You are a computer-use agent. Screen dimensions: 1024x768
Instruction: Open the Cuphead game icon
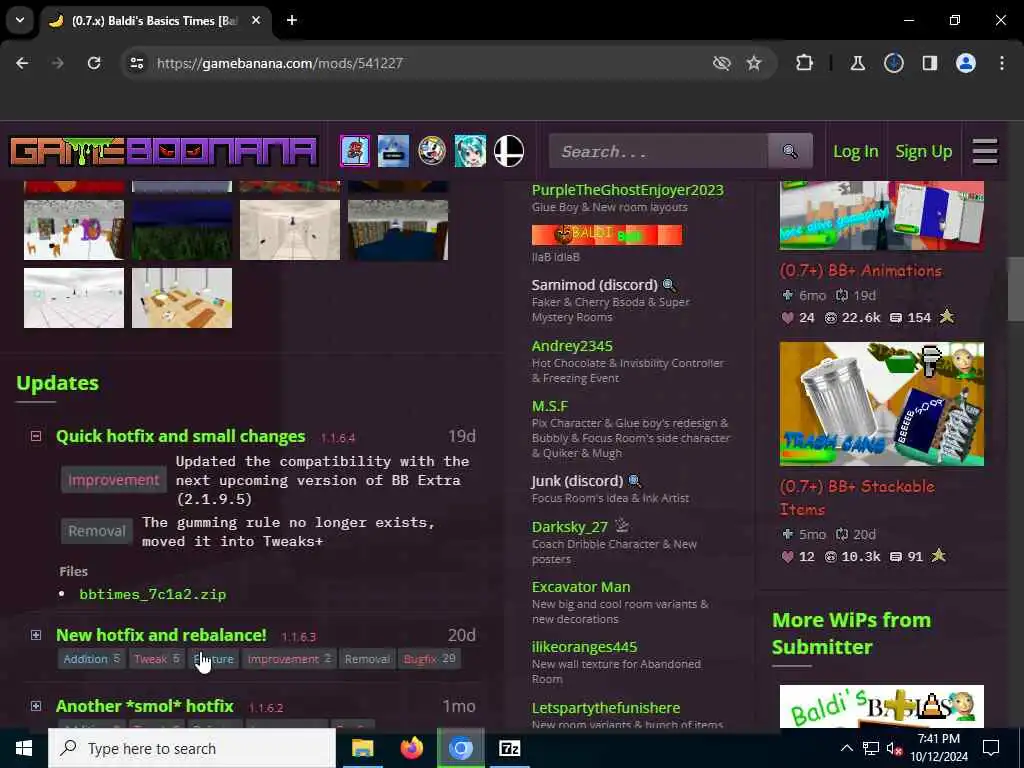432,152
